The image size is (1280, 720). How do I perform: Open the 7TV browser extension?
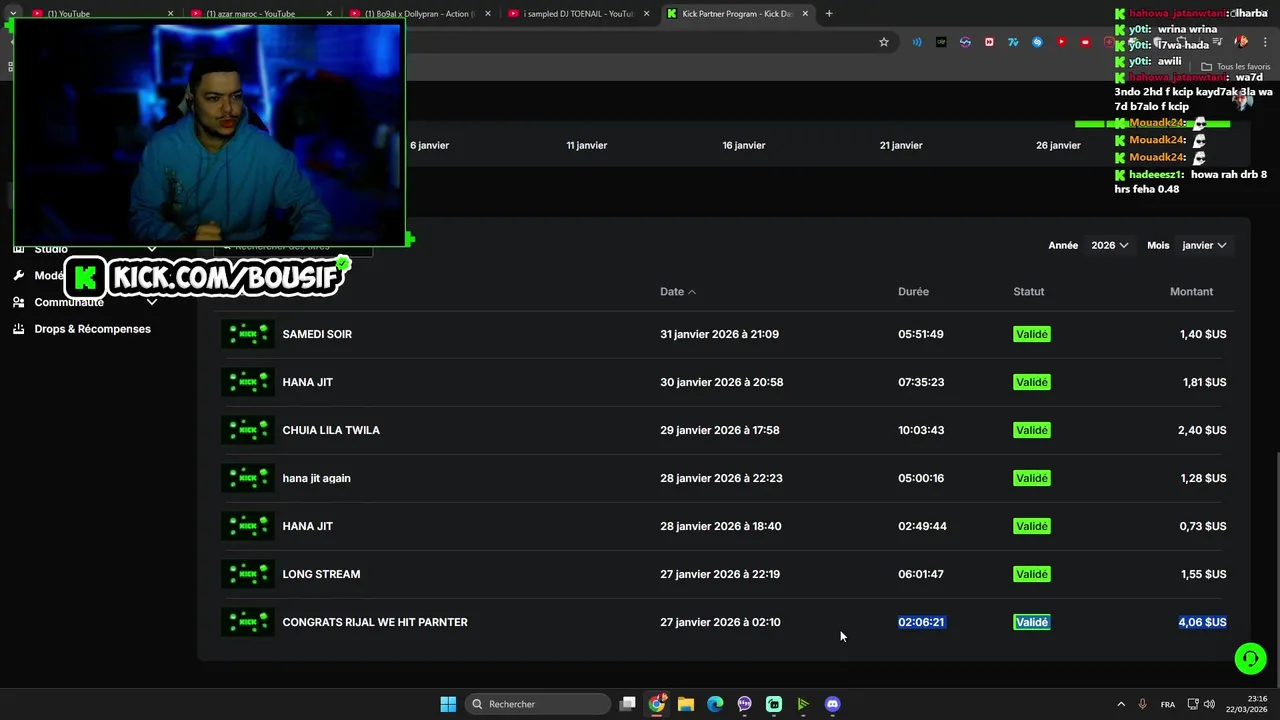1013,42
